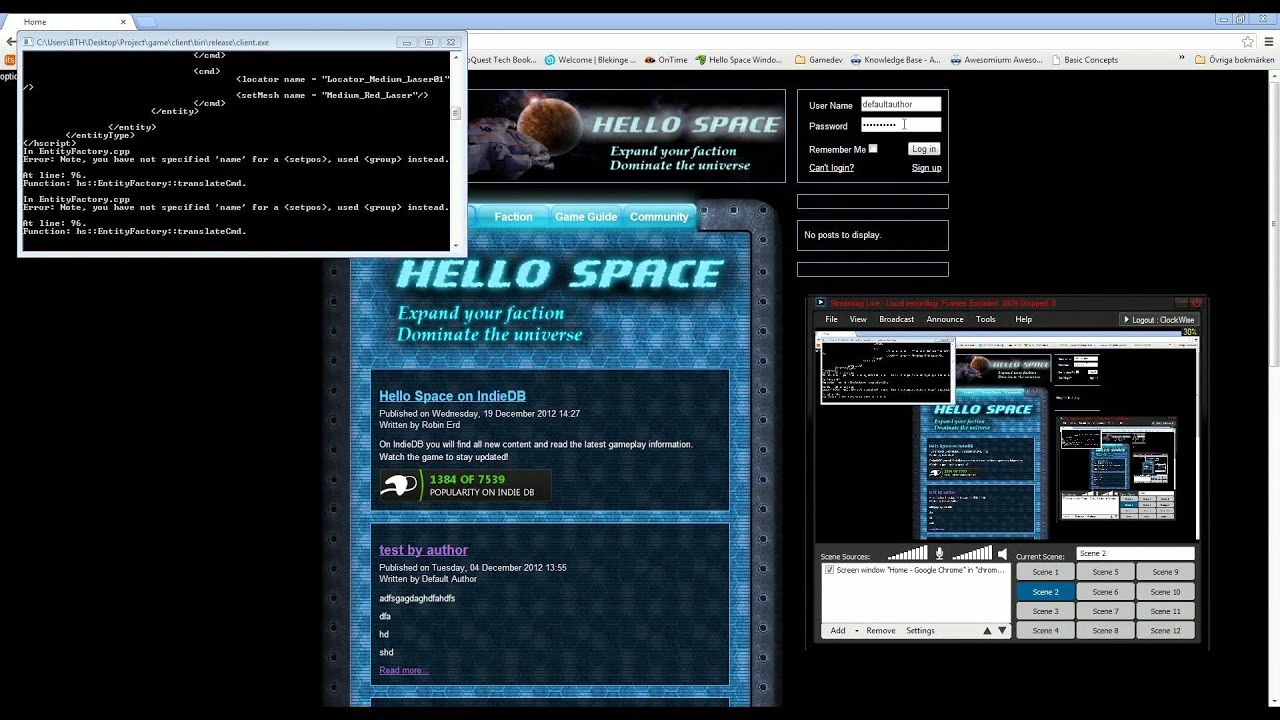
Task: Tick the Remember Me checkbox
Action: 873,149
